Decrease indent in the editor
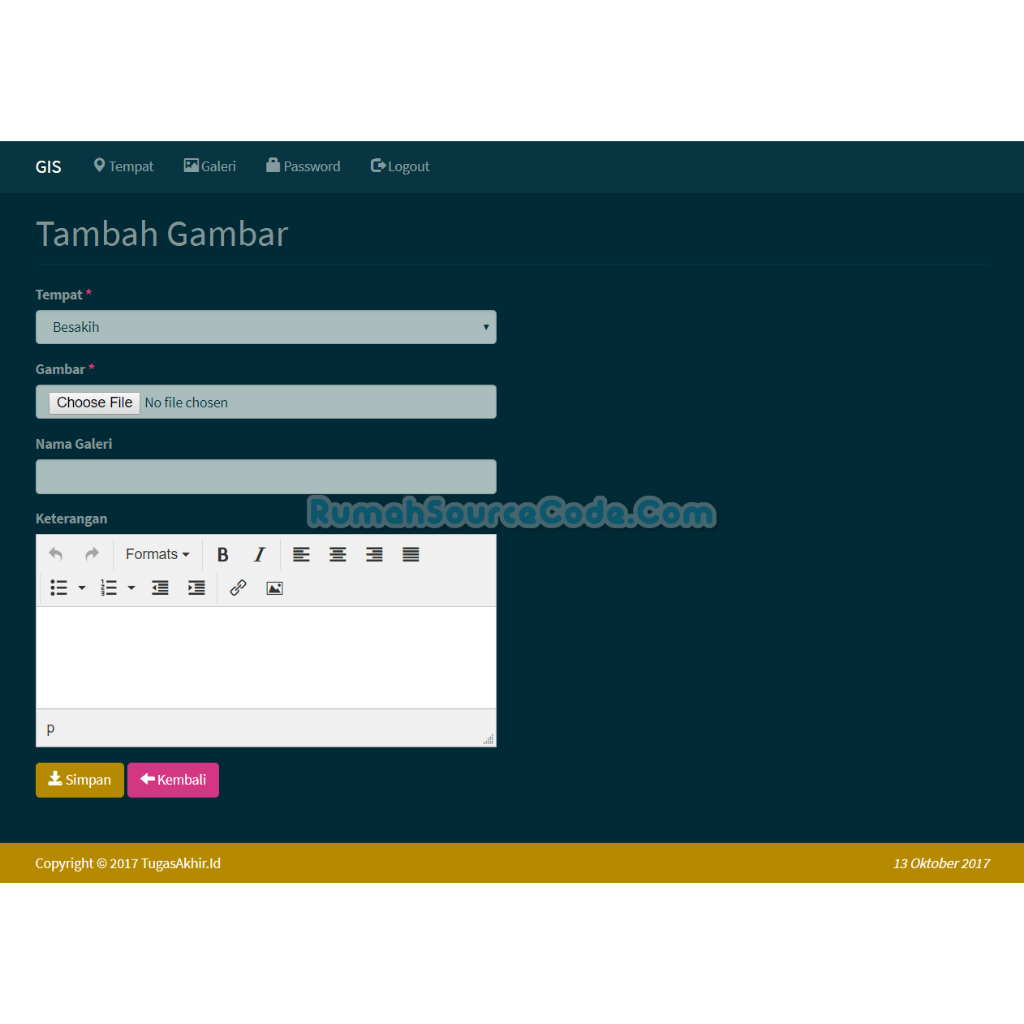The height and width of the screenshot is (1024, 1024). click(x=160, y=588)
